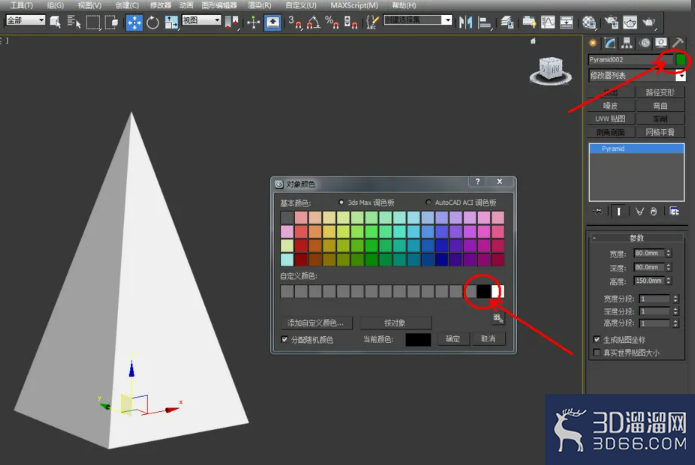Click the UVW 贴图 modifier button

[x=610, y=119]
